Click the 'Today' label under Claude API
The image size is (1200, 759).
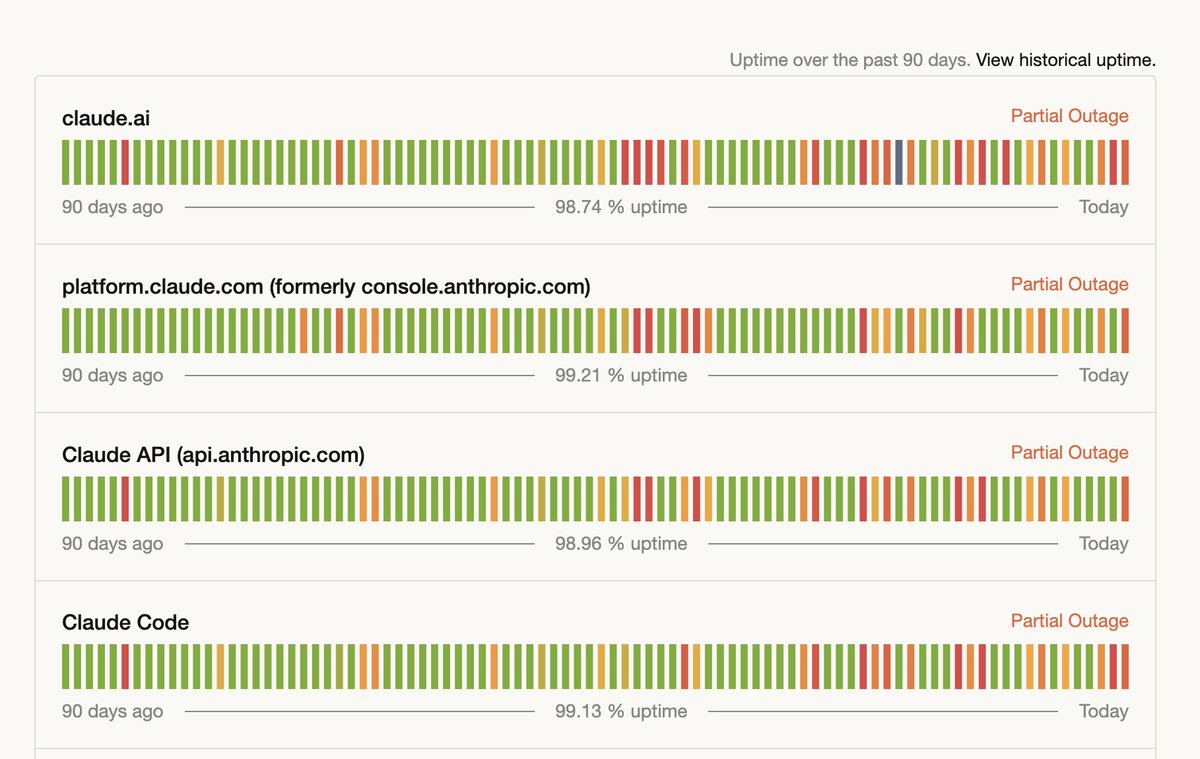1104,543
